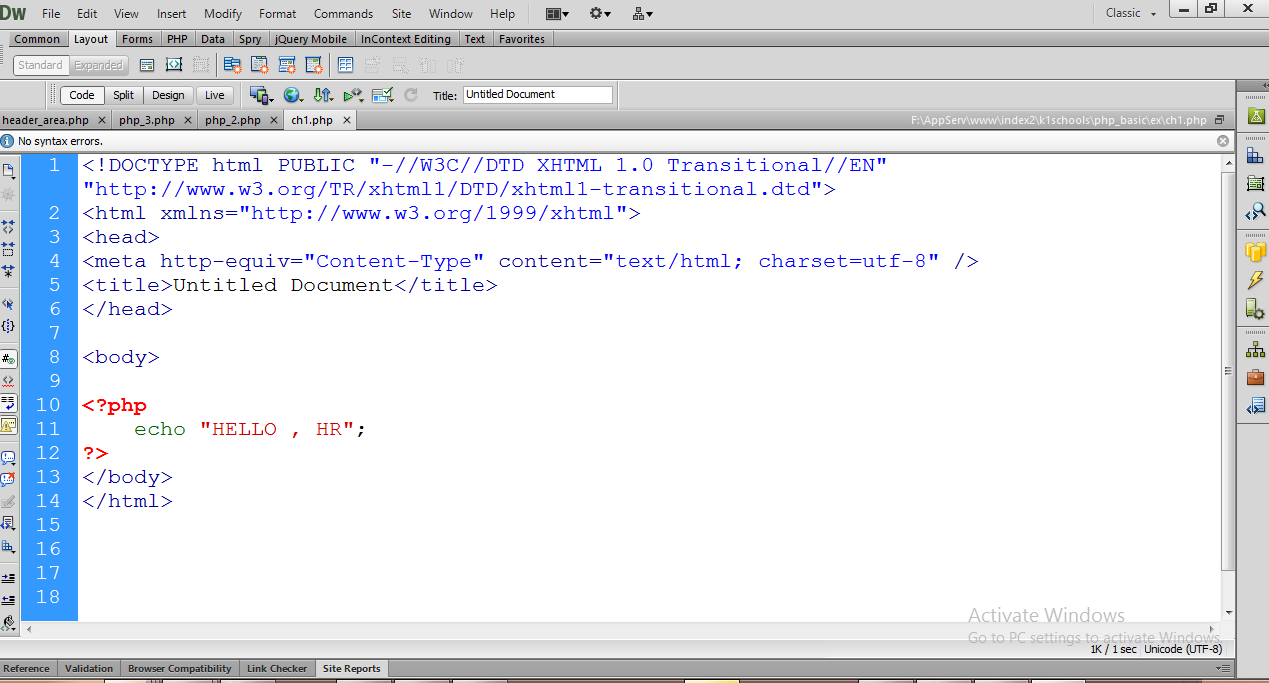Switch to the php_2.php document tab
The height and width of the screenshot is (683, 1269).
coord(232,120)
